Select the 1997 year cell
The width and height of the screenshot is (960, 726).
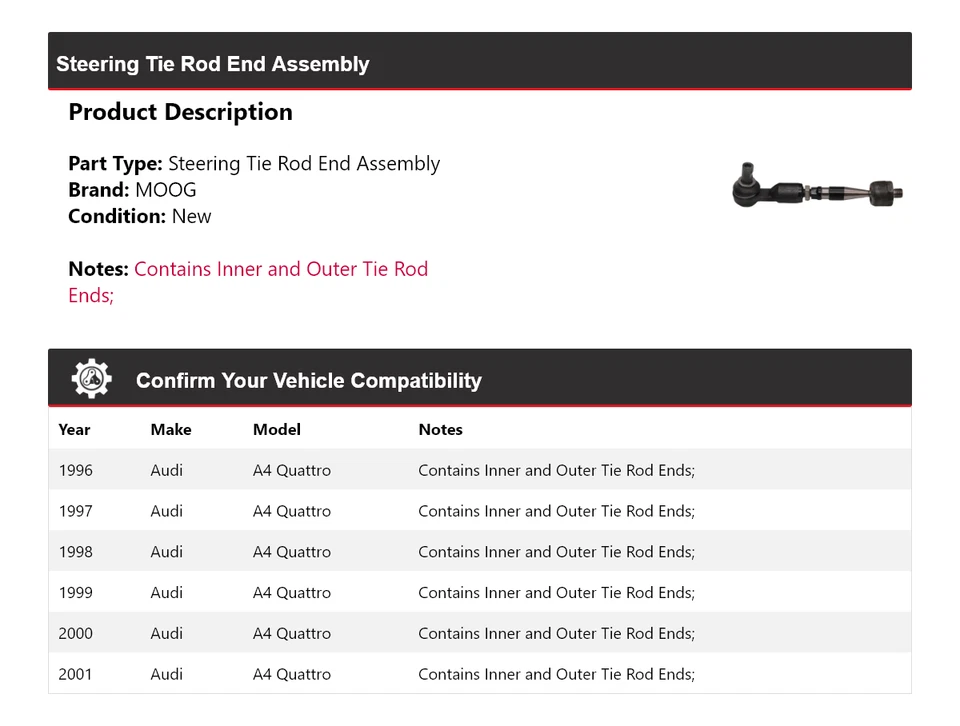pyautogui.click(x=75, y=511)
